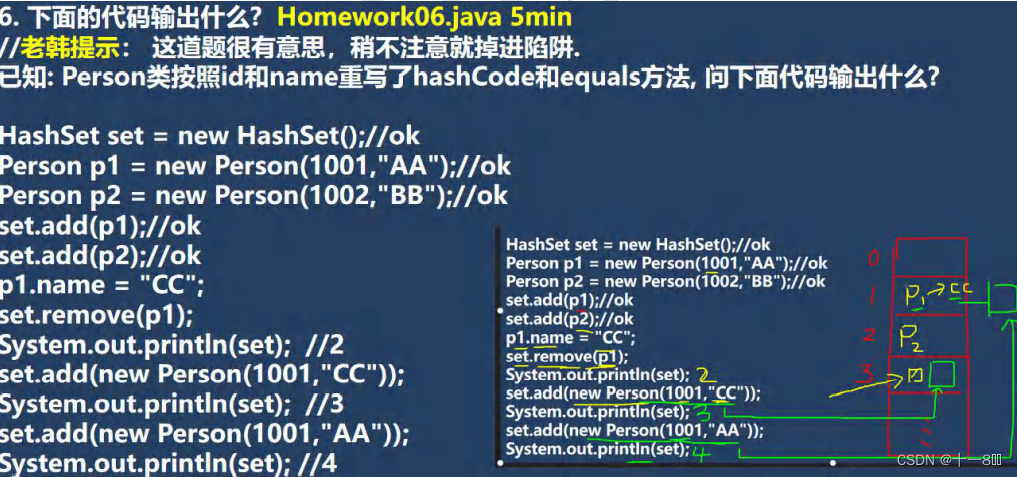The image size is (1017, 477).
Task: Click the println line commented "//3"
Action: pos(171,405)
